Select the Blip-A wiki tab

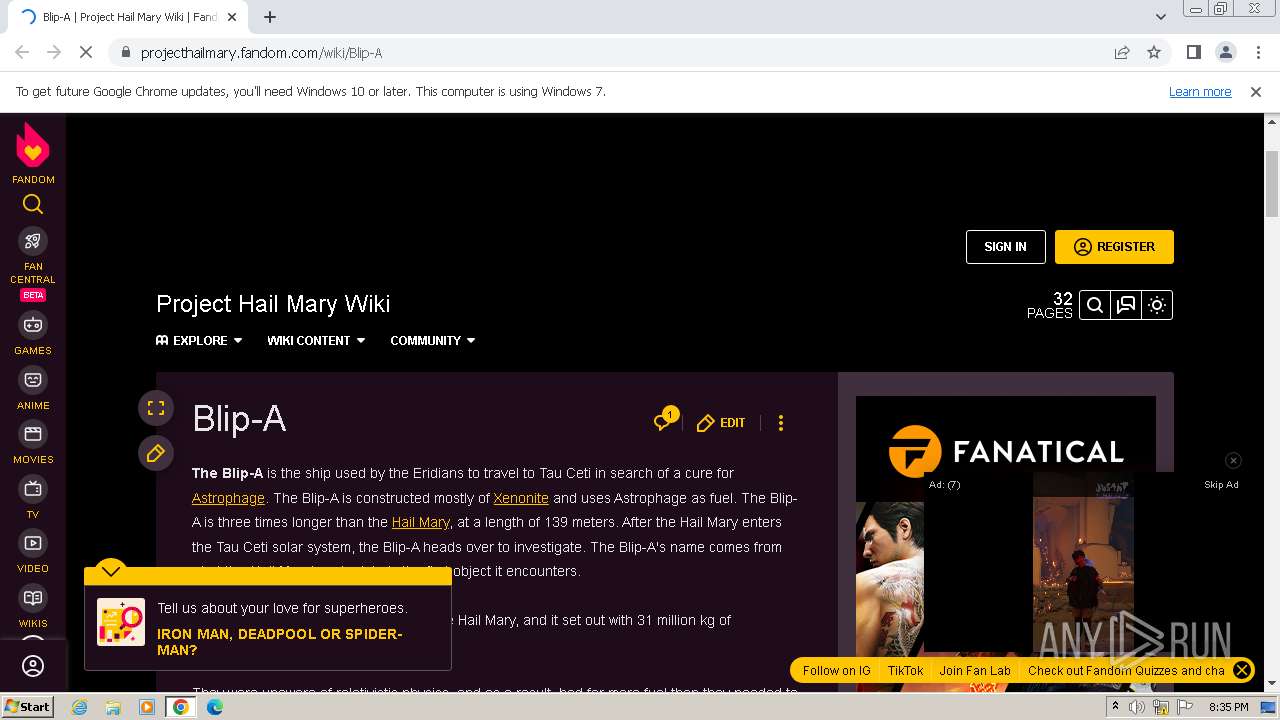128,17
